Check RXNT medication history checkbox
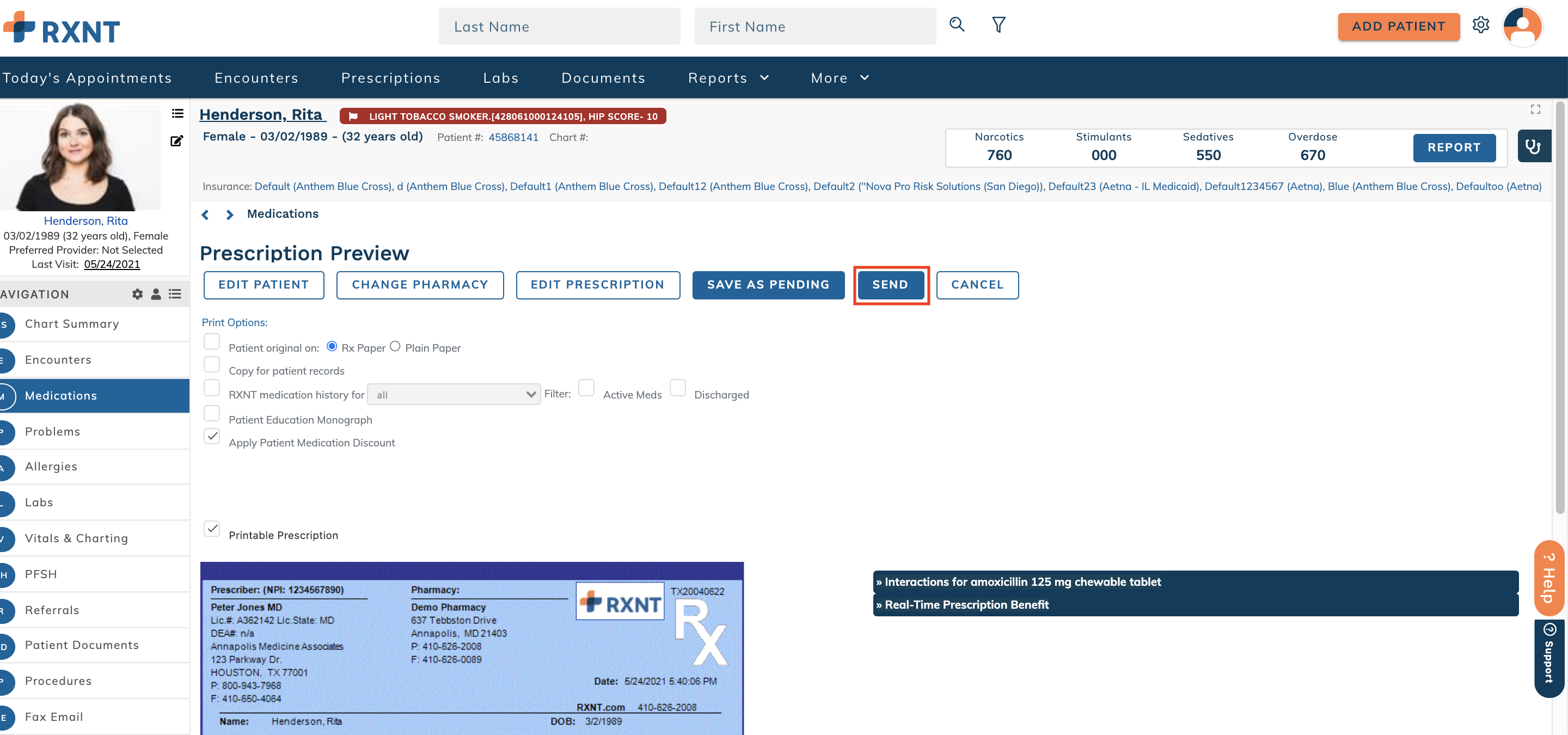 click(212, 388)
